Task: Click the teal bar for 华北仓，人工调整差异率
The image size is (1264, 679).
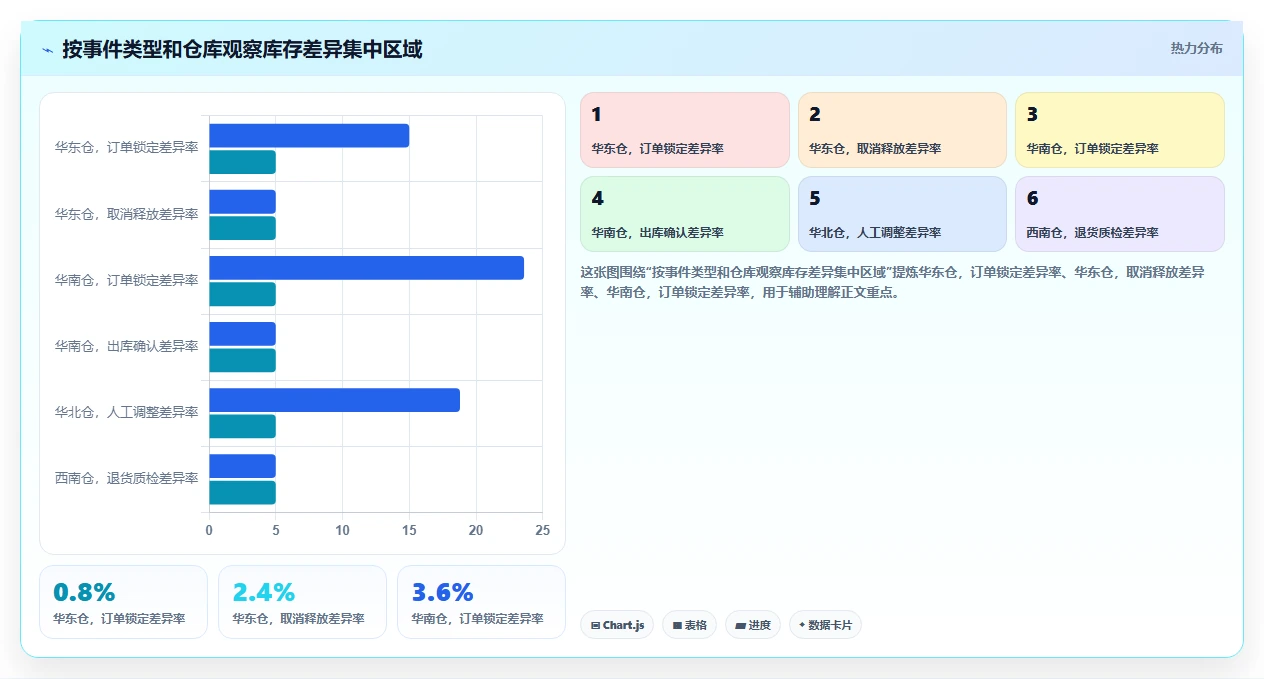Action: [242, 426]
